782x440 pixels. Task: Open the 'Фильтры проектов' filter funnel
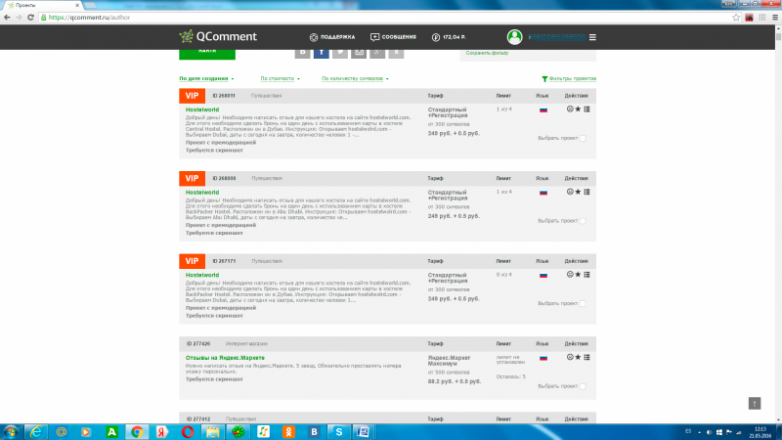568,78
